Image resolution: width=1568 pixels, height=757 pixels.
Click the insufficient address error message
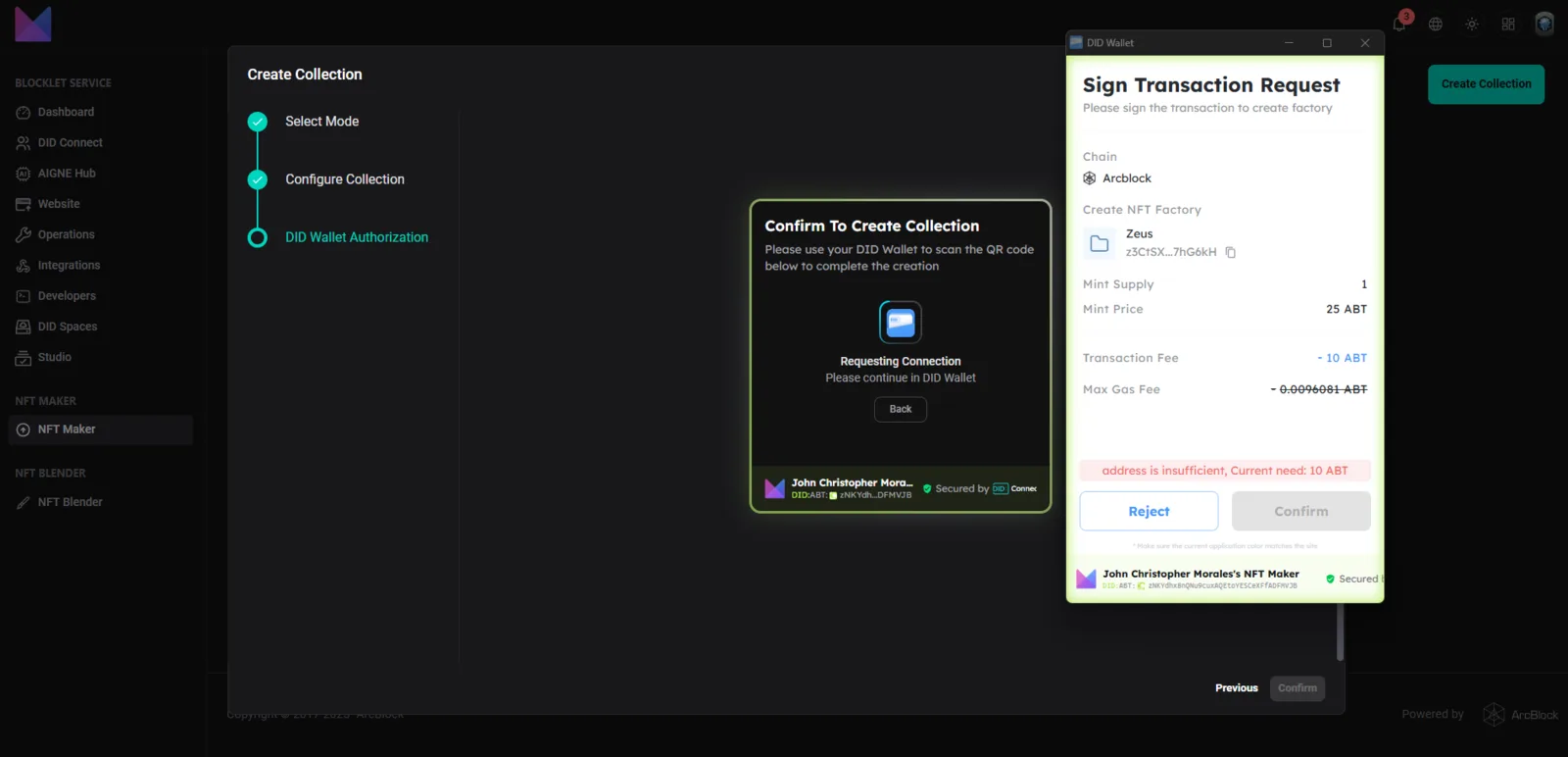pyautogui.click(x=1225, y=471)
